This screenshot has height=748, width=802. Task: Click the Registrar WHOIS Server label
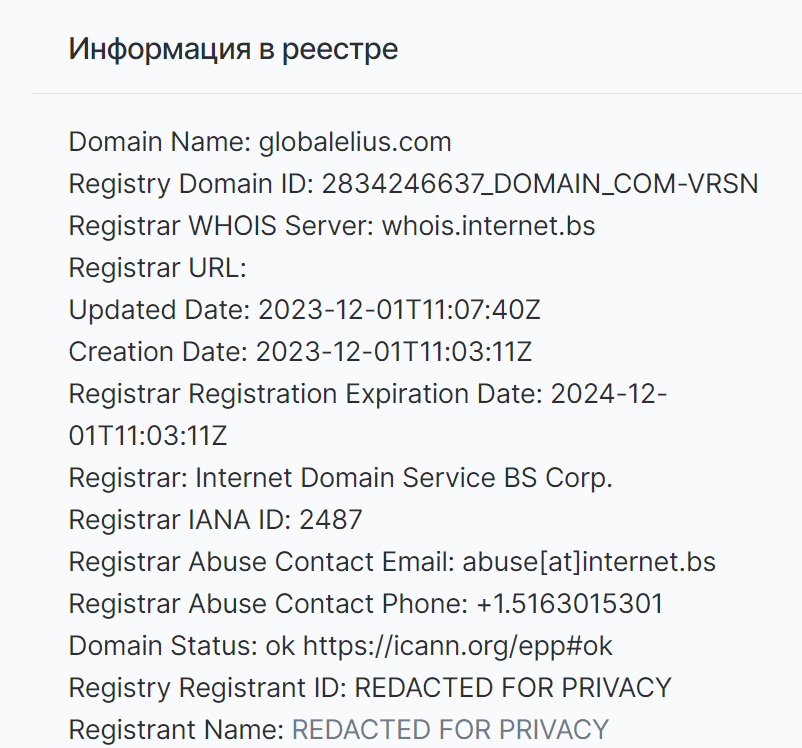221,226
